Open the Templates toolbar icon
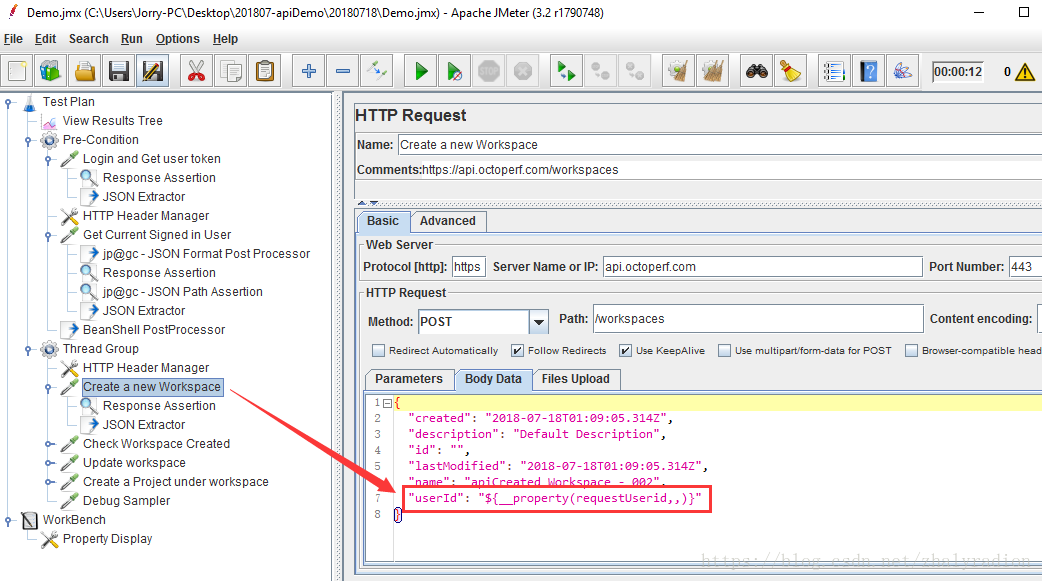Image resolution: width=1042 pixels, height=581 pixels. 51,71
